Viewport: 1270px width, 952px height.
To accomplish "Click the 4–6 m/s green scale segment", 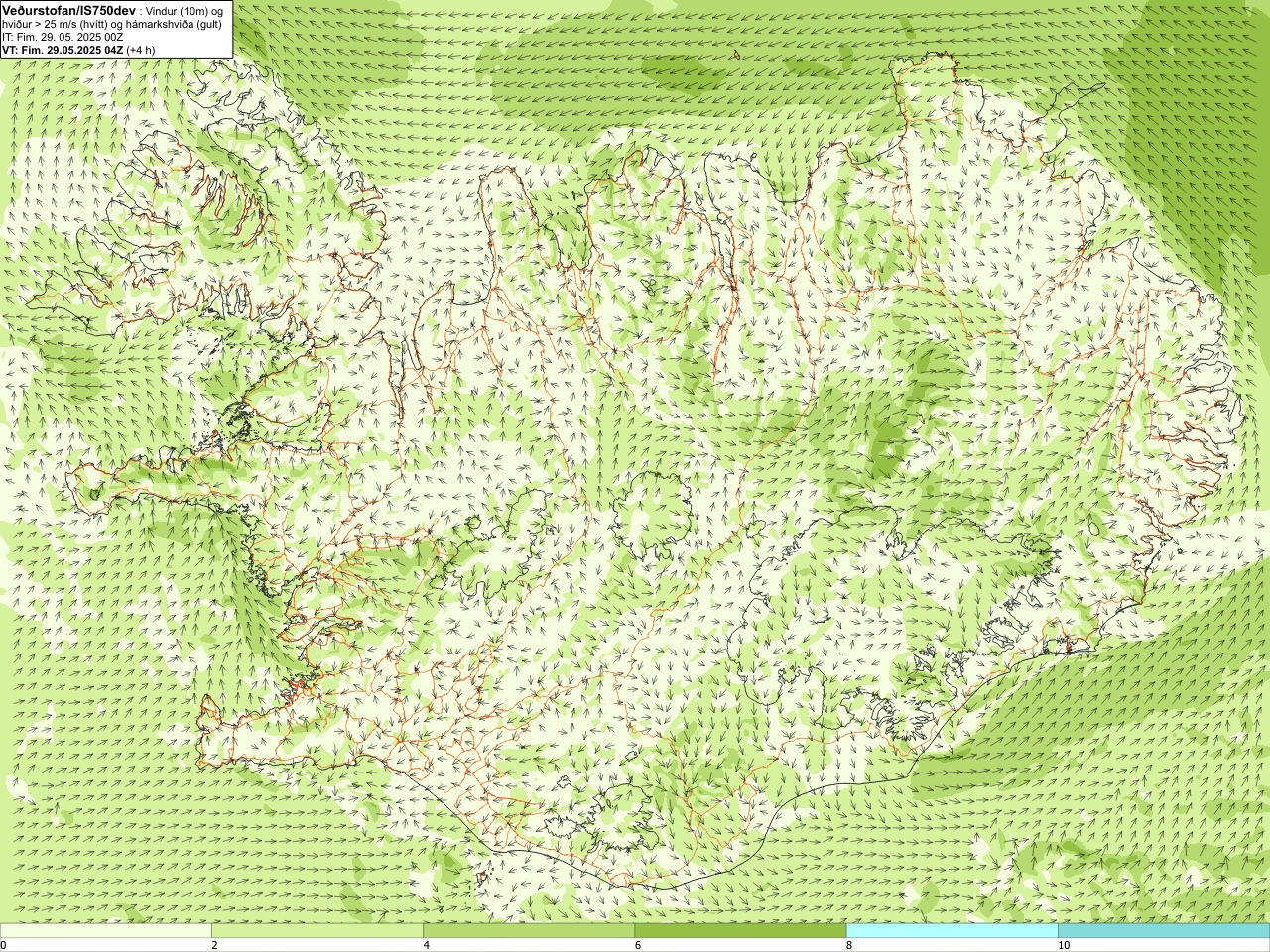I will [x=529, y=931].
